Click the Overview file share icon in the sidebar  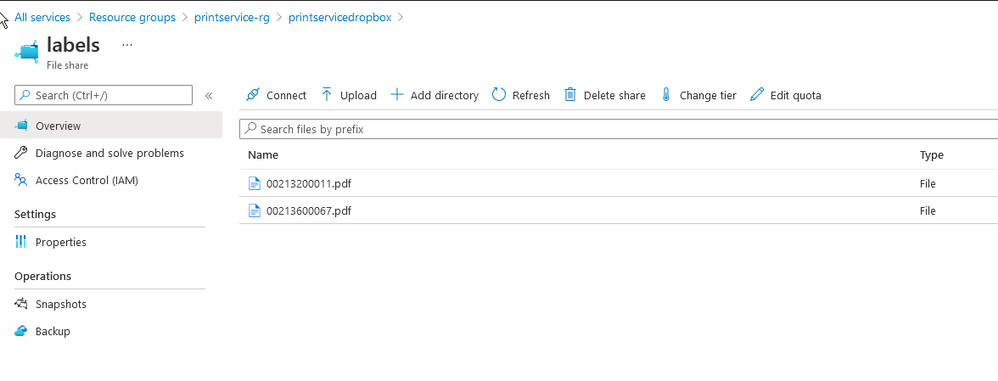(21, 125)
